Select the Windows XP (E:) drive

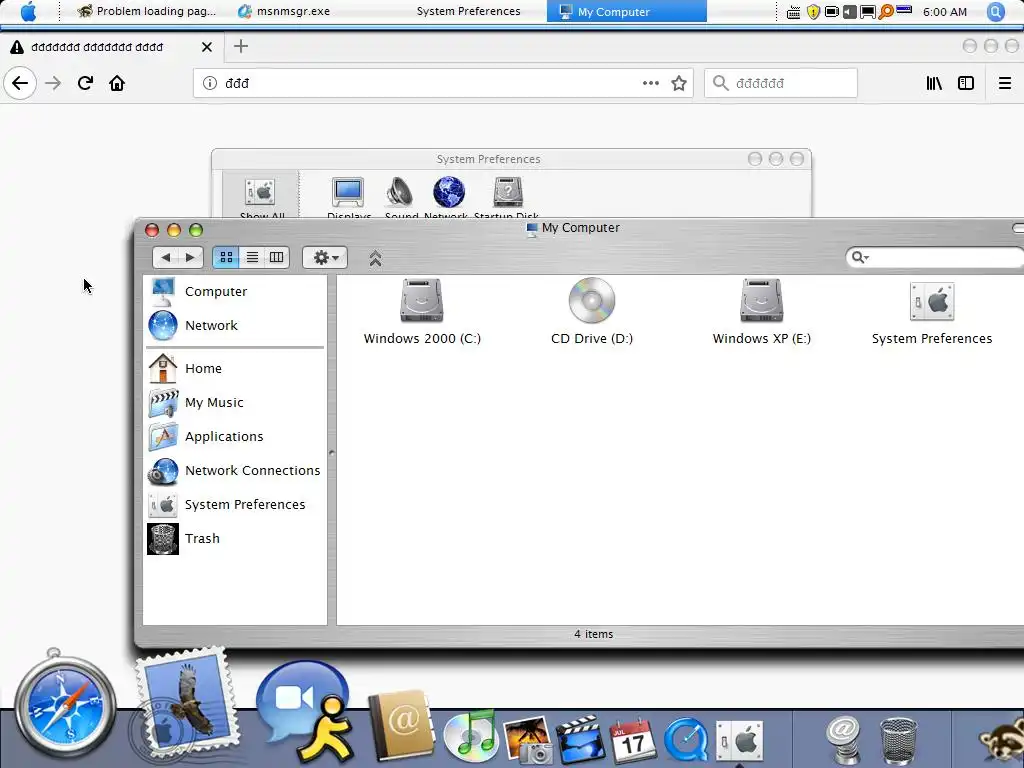click(761, 312)
